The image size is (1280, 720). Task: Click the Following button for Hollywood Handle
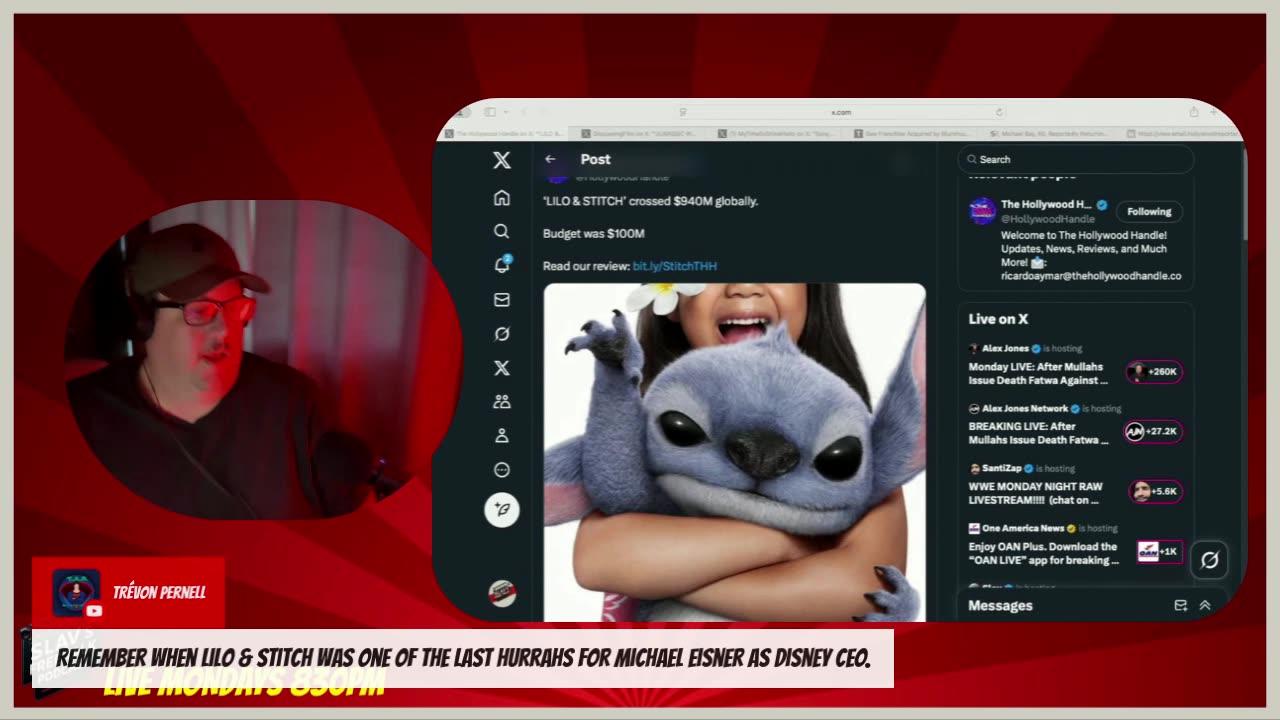click(x=1149, y=211)
